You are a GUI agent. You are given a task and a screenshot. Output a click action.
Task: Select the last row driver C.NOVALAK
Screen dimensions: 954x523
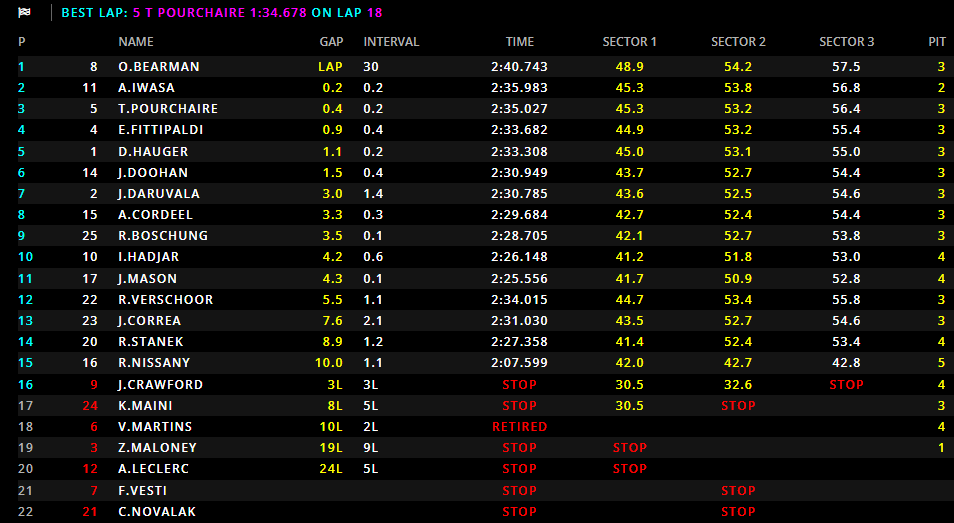(157, 512)
